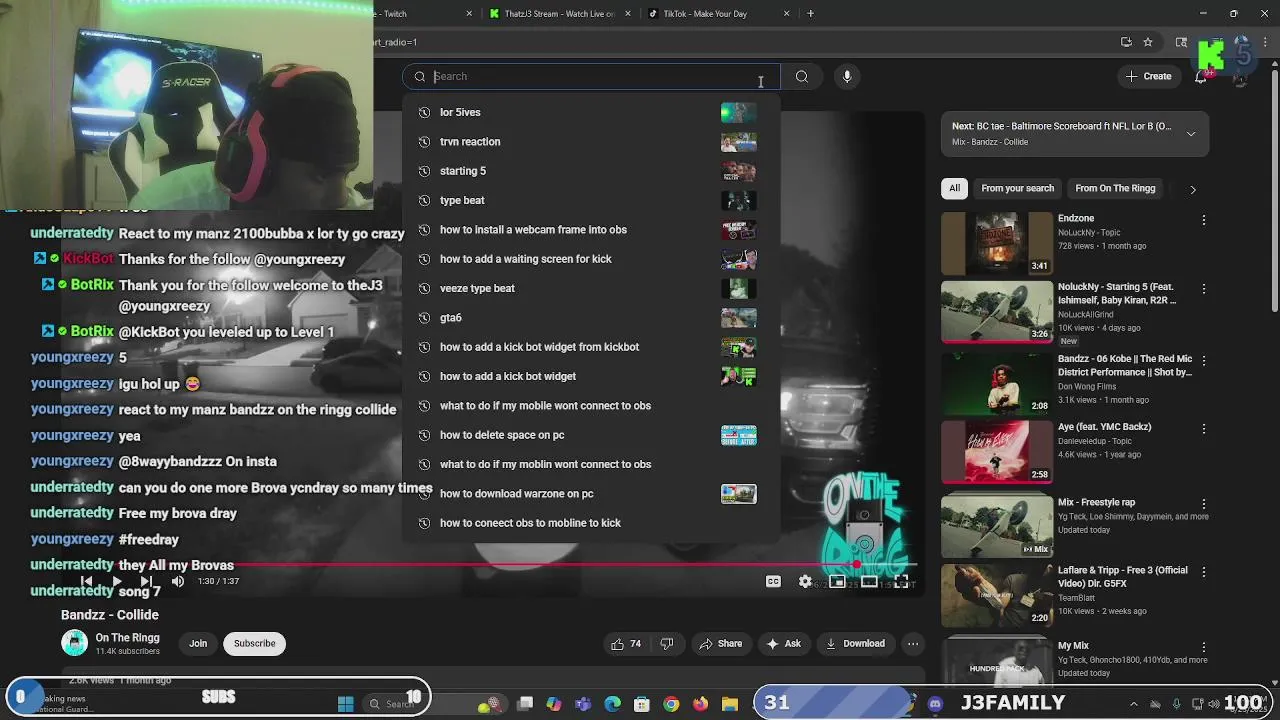Show more filter chips with arrow

(1192, 189)
